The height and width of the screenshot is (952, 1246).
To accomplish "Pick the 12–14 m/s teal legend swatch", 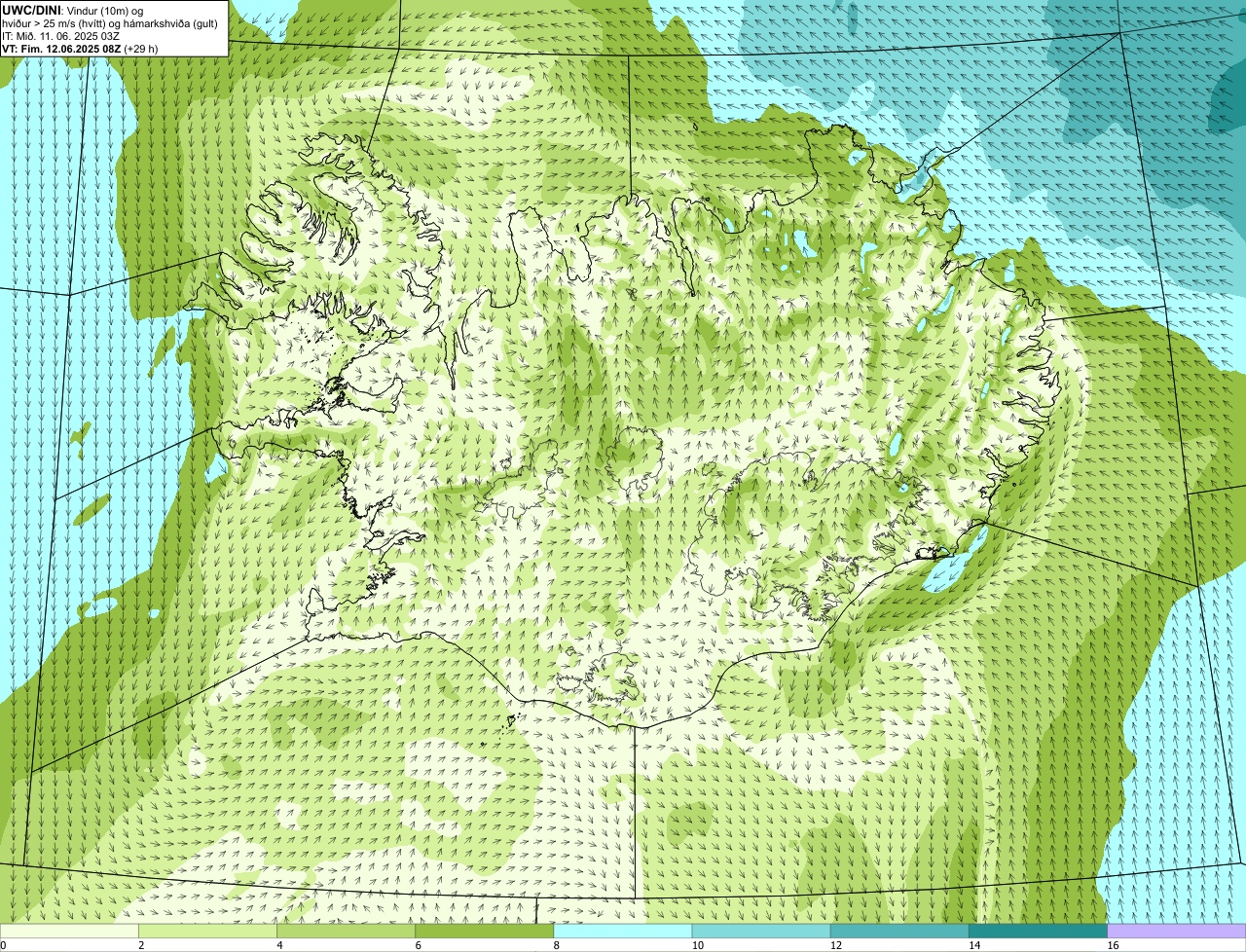I will click(899, 932).
